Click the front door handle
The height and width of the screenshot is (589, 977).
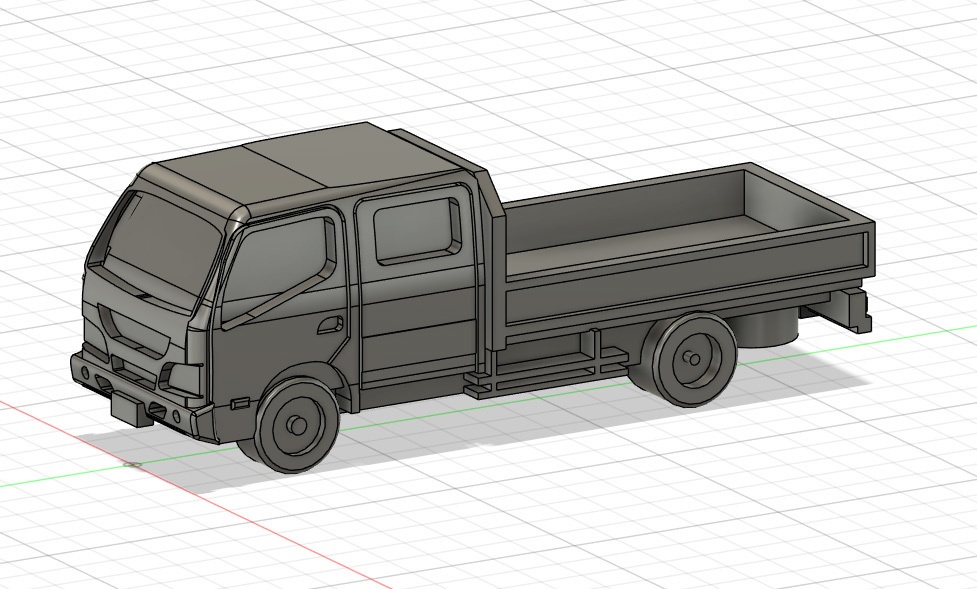330,325
